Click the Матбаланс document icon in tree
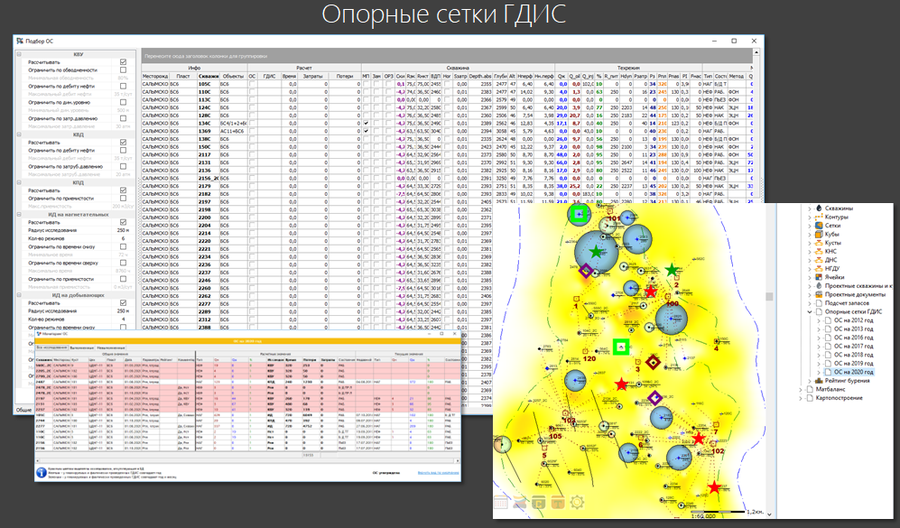 [809, 389]
